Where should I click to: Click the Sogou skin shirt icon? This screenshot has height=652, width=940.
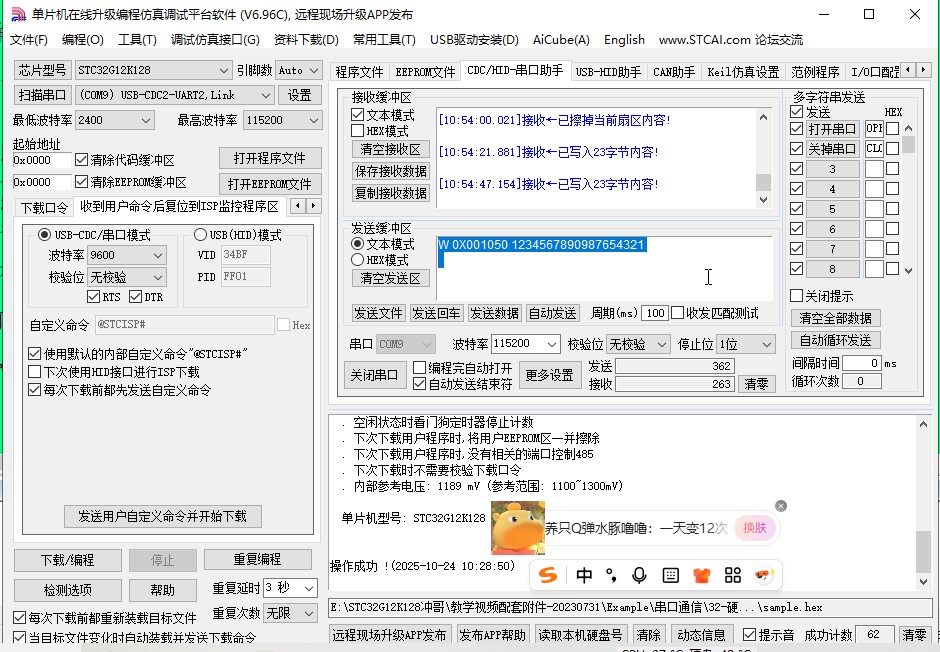pos(701,575)
